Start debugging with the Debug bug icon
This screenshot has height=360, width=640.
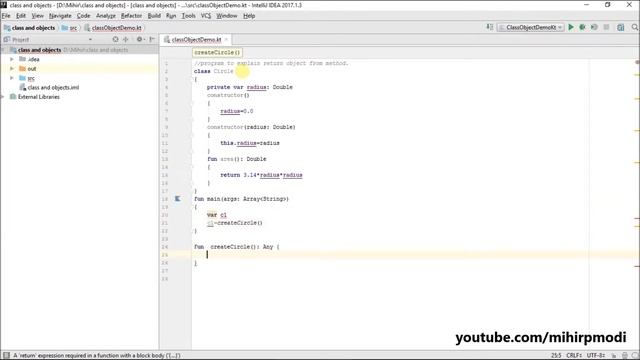coord(582,27)
